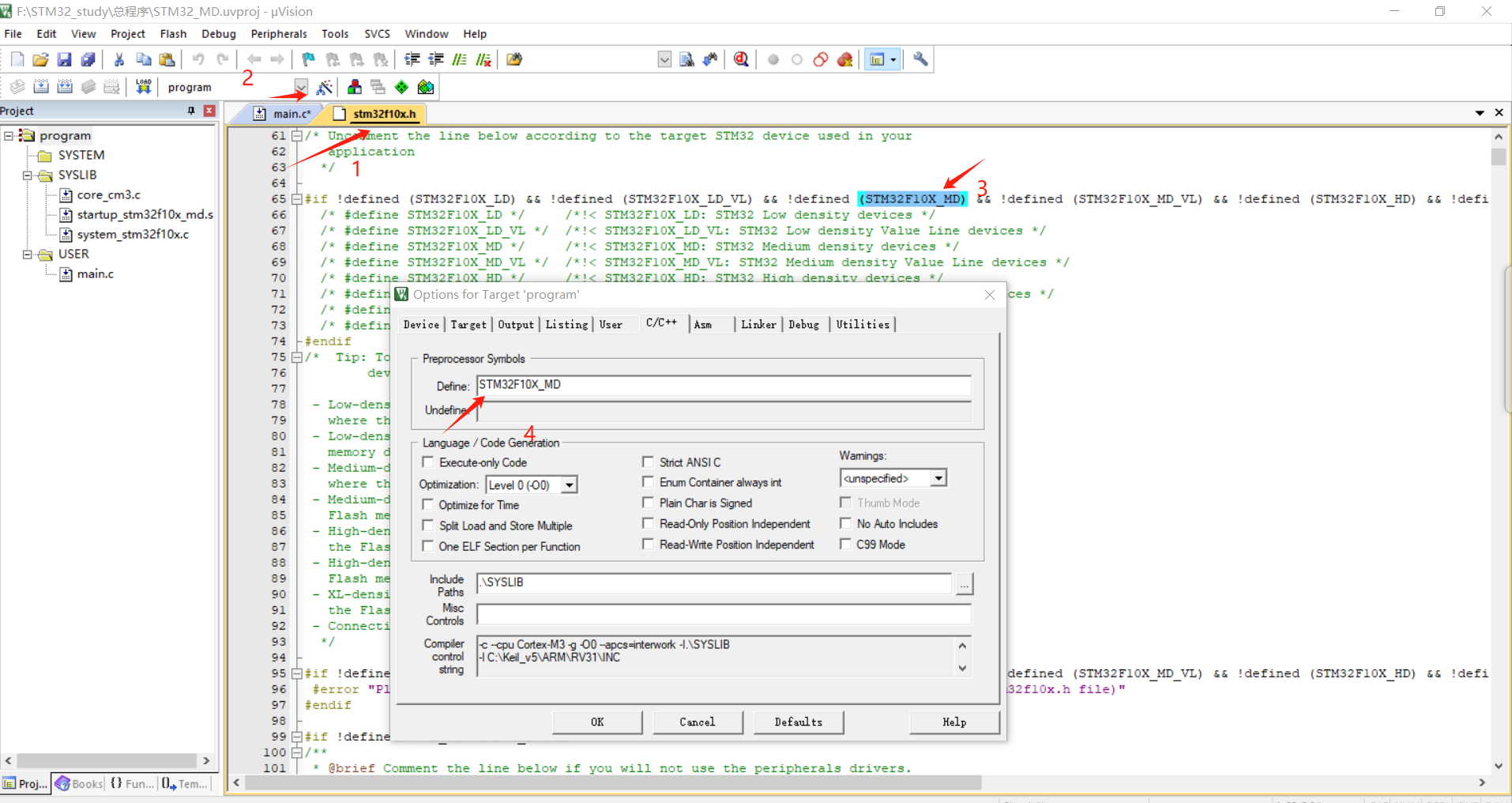Create a new file from toolbar
The width and height of the screenshot is (1512, 803).
(x=17, y=59)
